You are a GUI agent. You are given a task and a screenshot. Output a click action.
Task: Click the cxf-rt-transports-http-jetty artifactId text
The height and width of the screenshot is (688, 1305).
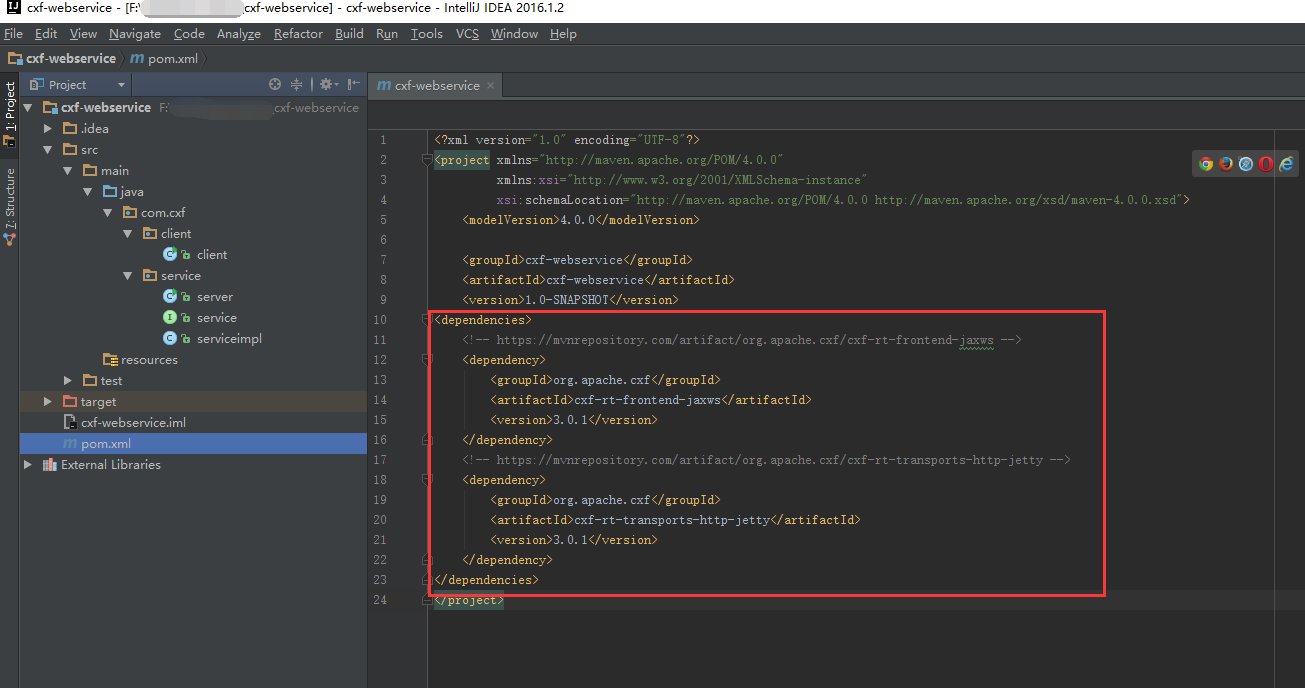point(672,520)
